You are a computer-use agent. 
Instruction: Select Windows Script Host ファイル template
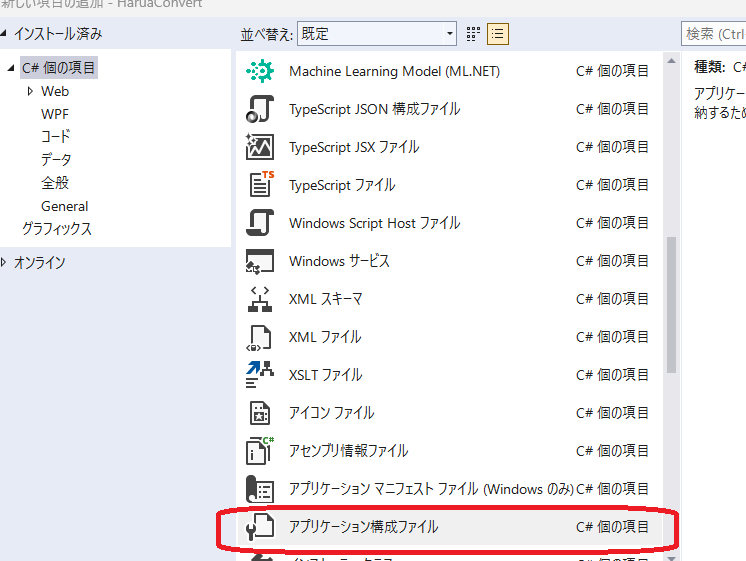[449, 223]
